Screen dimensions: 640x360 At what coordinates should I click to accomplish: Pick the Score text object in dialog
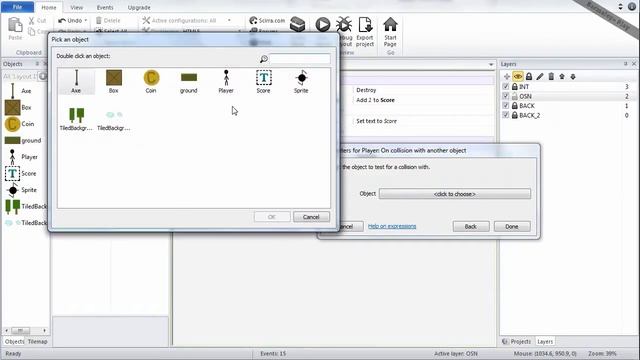(264, 81)
